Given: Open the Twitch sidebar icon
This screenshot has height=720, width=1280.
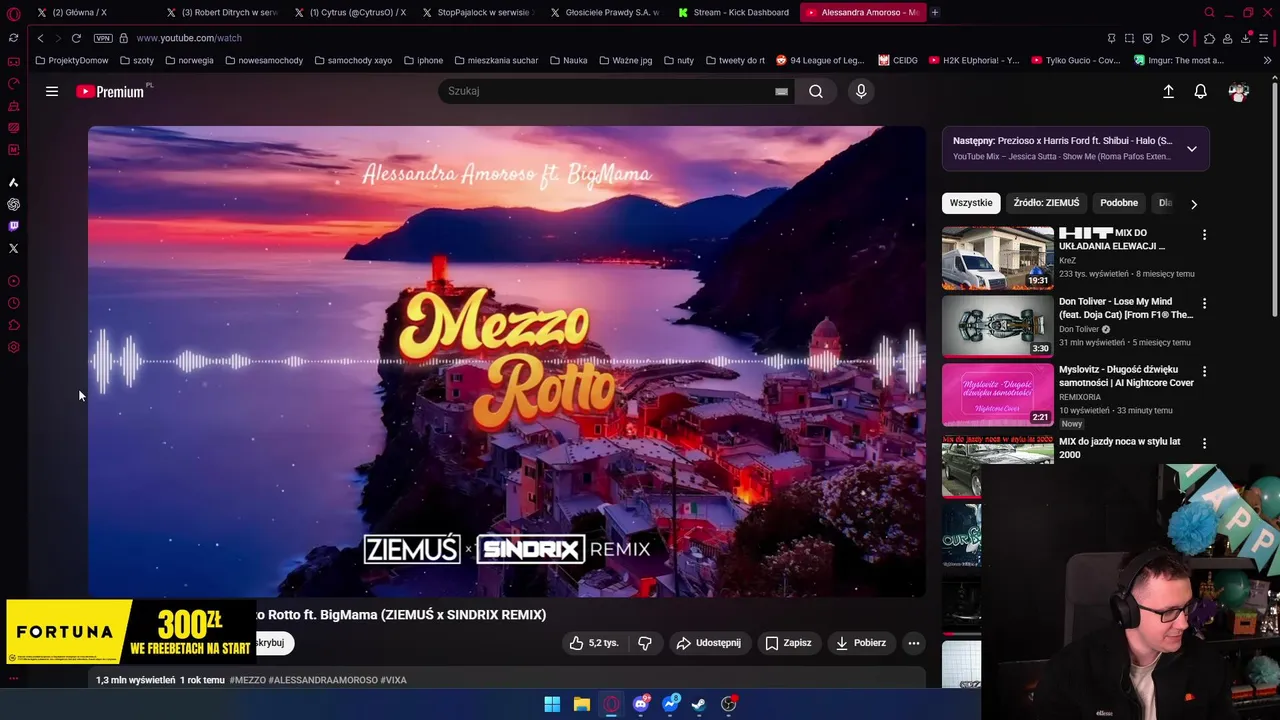Looking at the screenshot, I should [13, 226].
